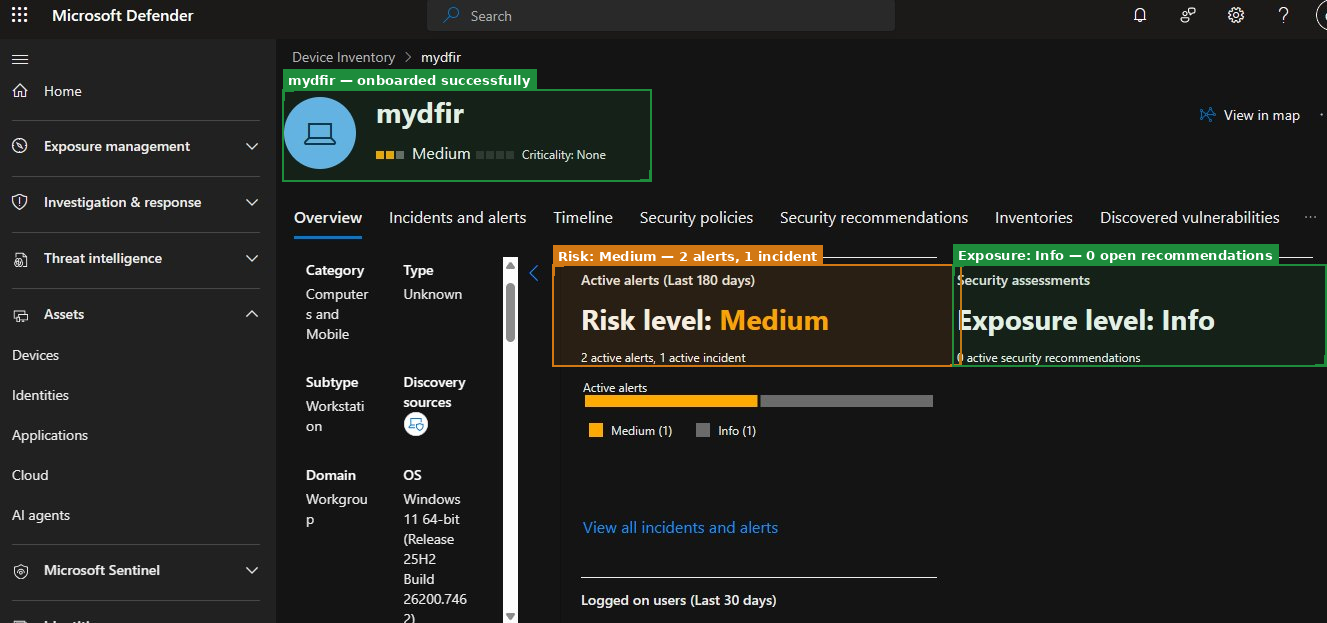This screenshot has width=1327, height=623.
Task: Click the hamburger navigation menu icon
Action: point(20,58)
